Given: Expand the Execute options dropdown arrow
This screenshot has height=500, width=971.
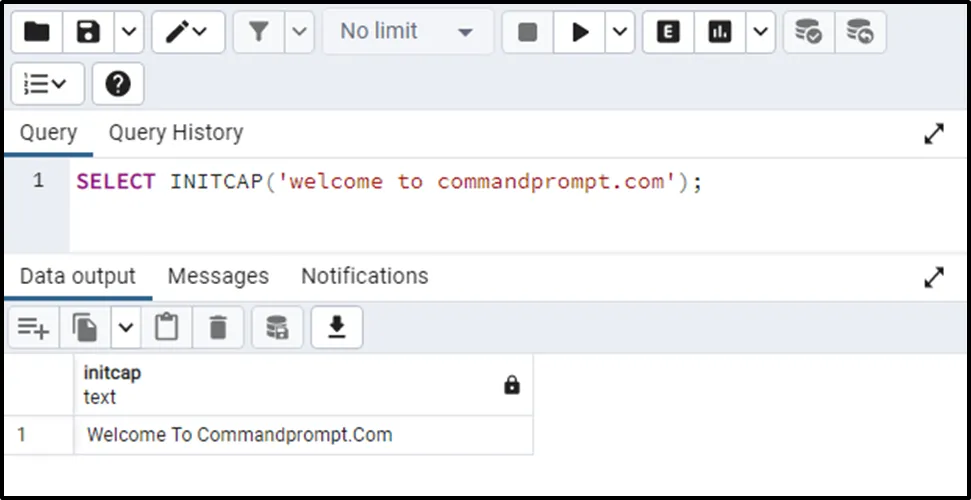Looking at the screenshot, I should (620, 32).
